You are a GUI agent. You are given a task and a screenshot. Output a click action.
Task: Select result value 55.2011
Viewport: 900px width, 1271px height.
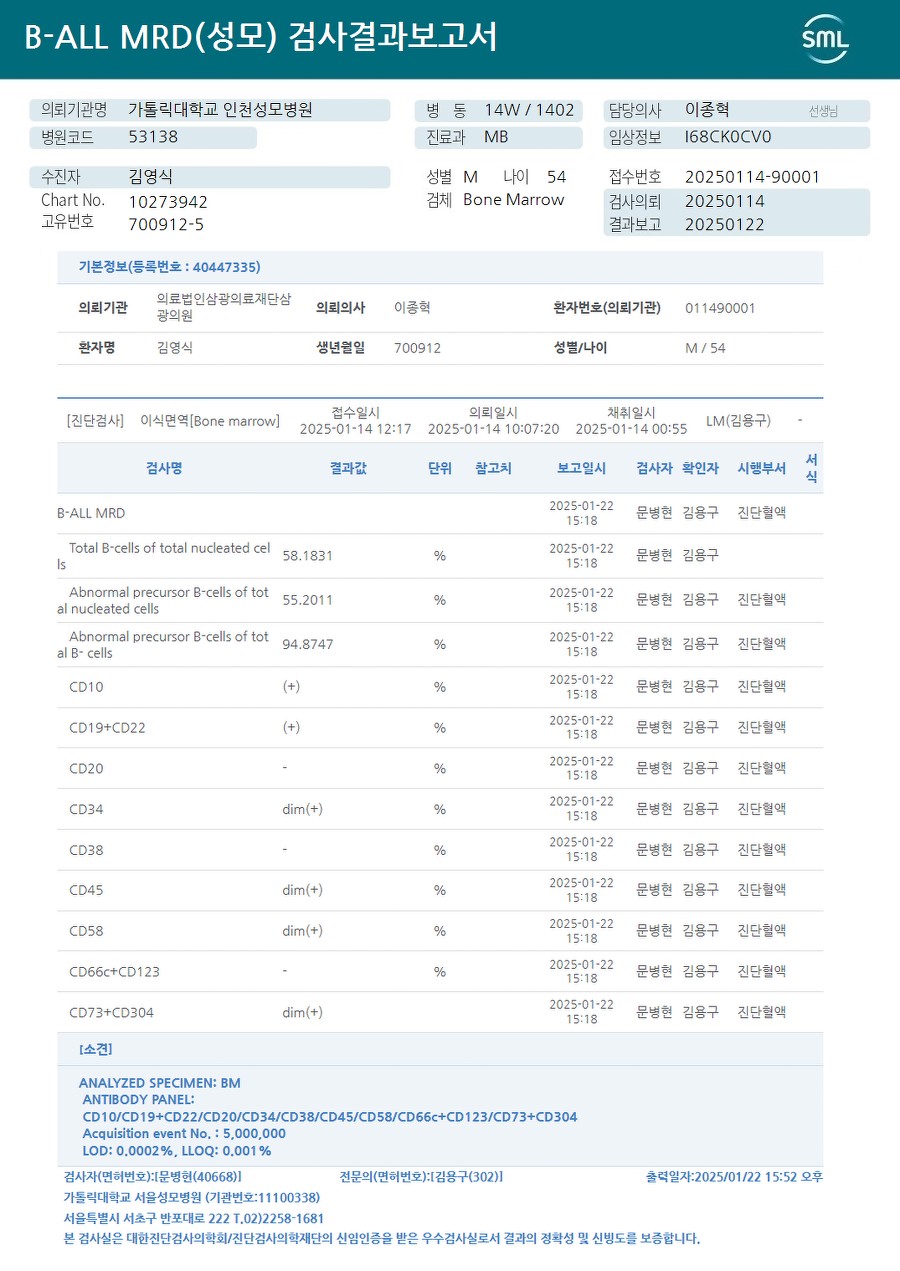[308, 600]
